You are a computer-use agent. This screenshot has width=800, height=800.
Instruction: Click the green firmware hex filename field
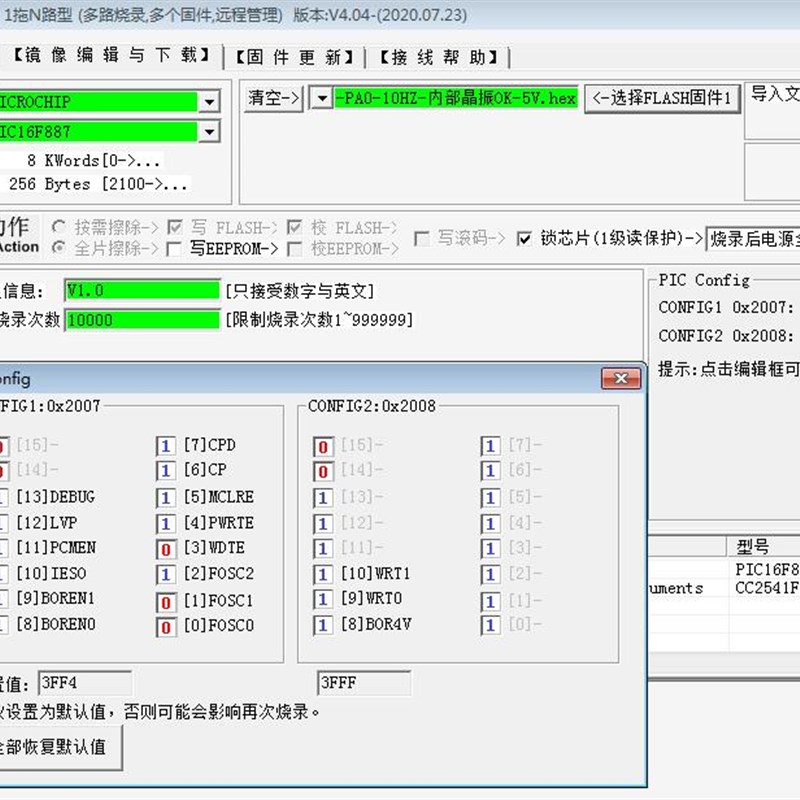point(456,98)
